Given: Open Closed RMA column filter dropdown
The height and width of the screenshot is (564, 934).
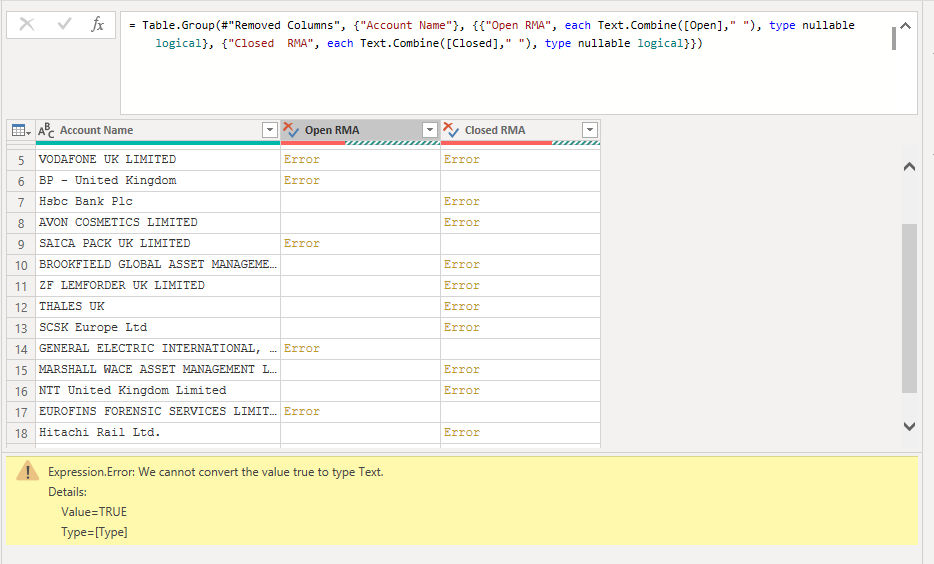Looking at the screenshot, I should click(x=590, y=130).
